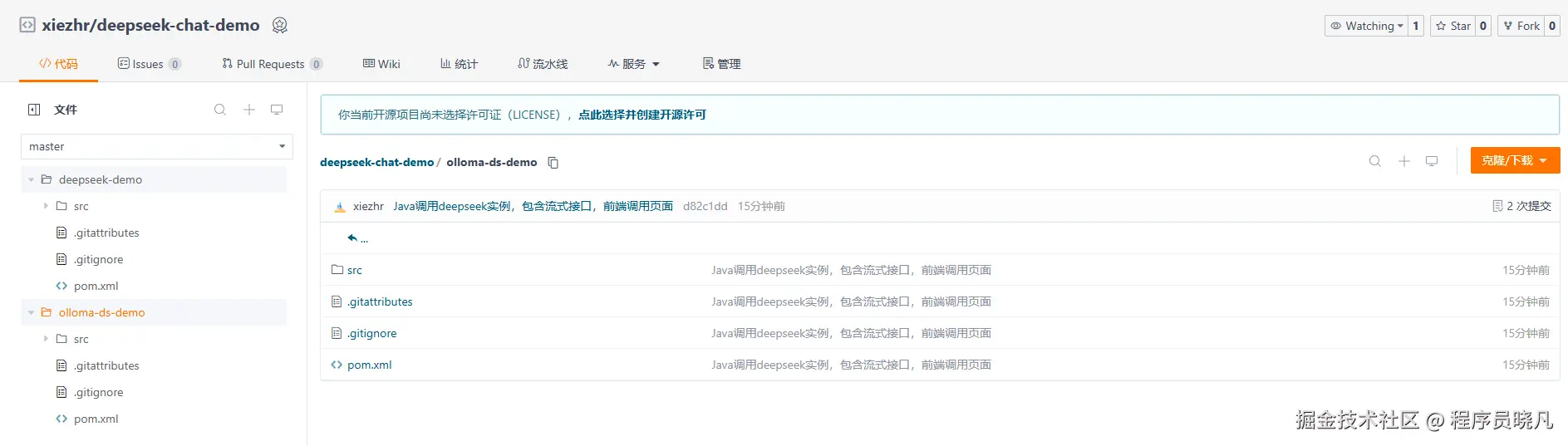Click monitor icon beside clone button
1568x446 pixels.
(x=1432, y=161)
